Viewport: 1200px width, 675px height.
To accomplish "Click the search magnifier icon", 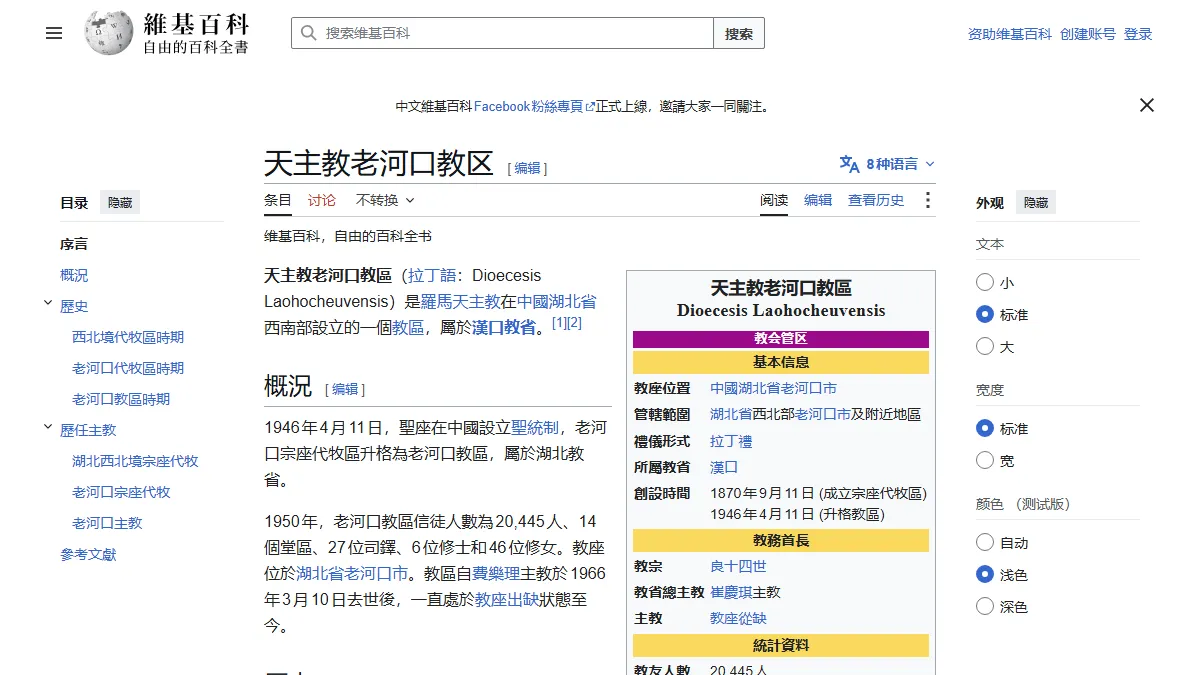I will [308, 33].
